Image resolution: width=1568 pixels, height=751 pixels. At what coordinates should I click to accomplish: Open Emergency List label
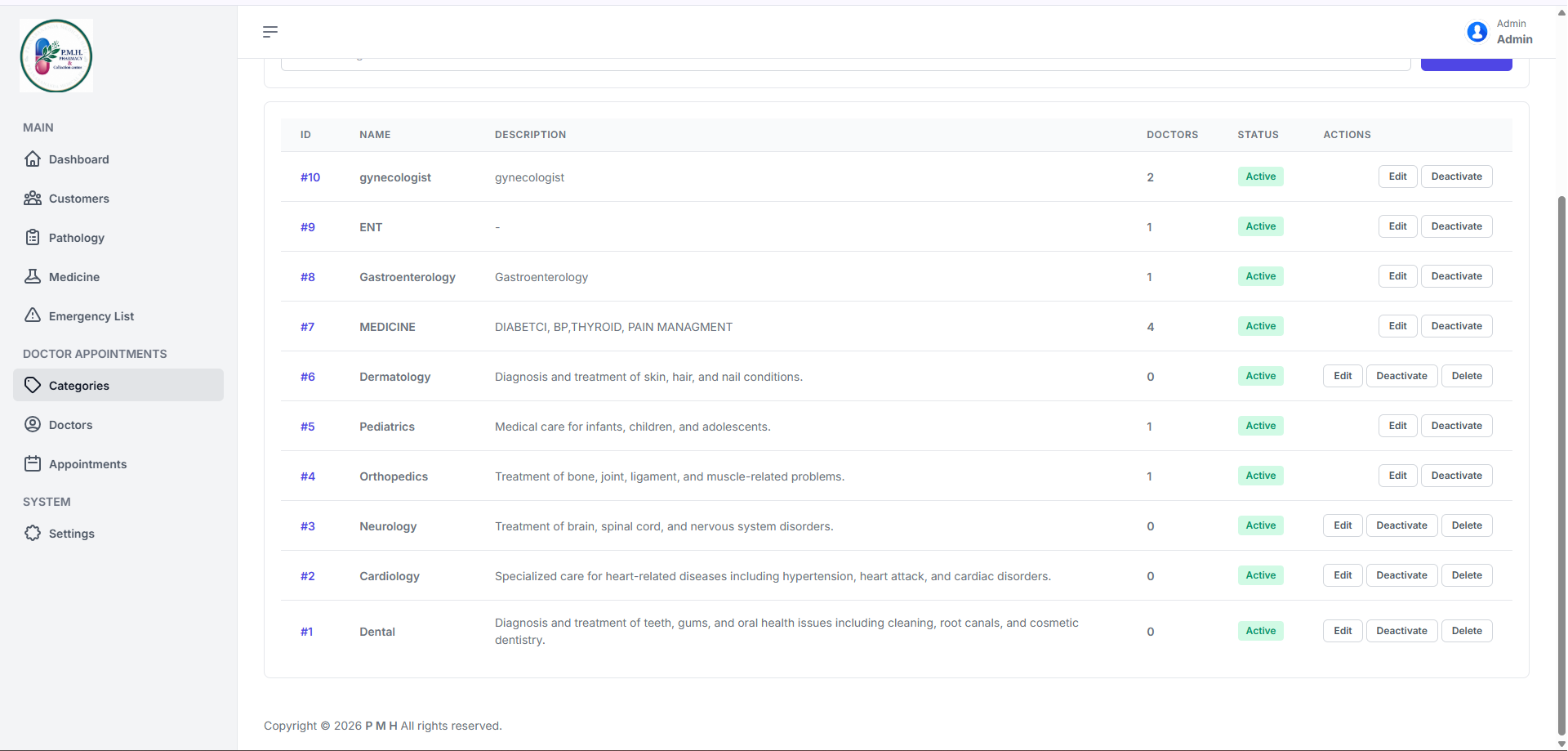coord(91,316)
